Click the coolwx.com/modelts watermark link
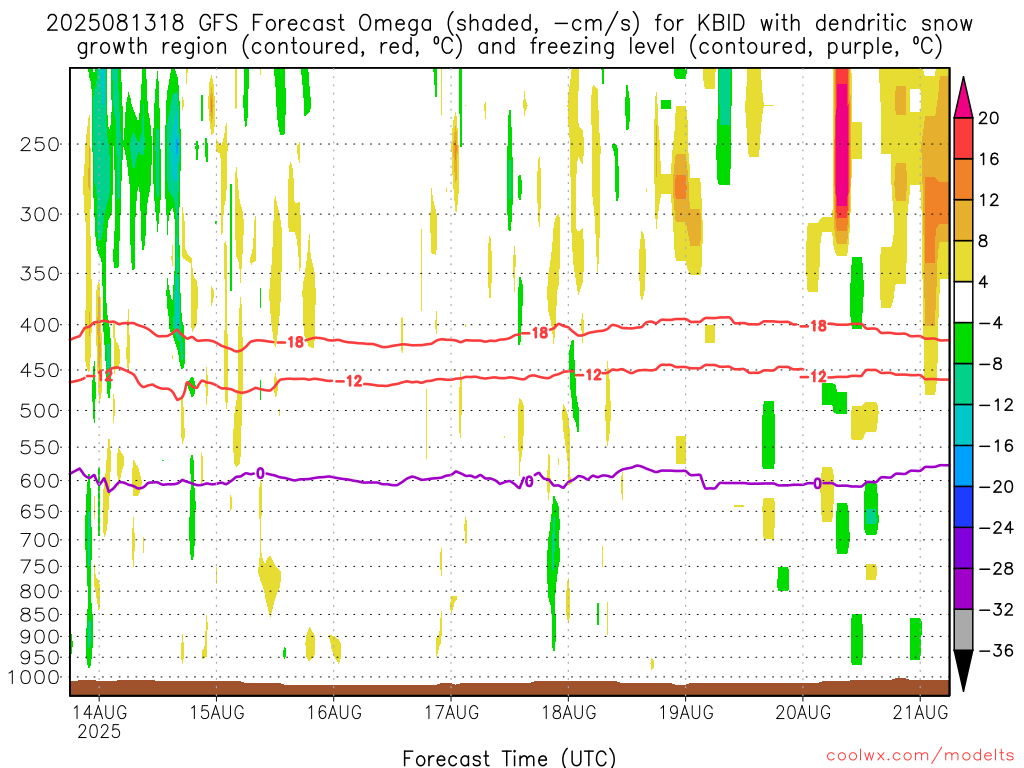Screen dimensions: 1024x768 920,756
